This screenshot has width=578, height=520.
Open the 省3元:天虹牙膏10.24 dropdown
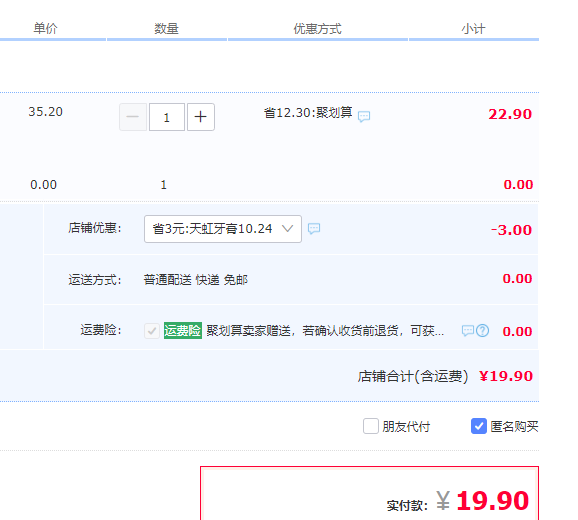(223, 229)
